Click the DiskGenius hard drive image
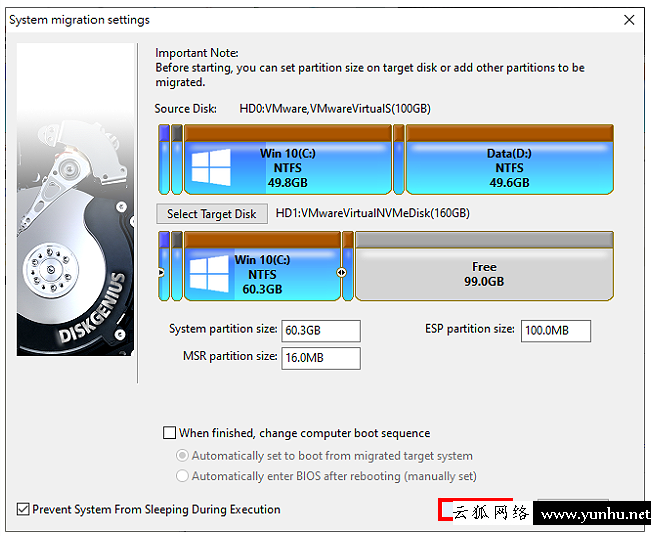 75,199
